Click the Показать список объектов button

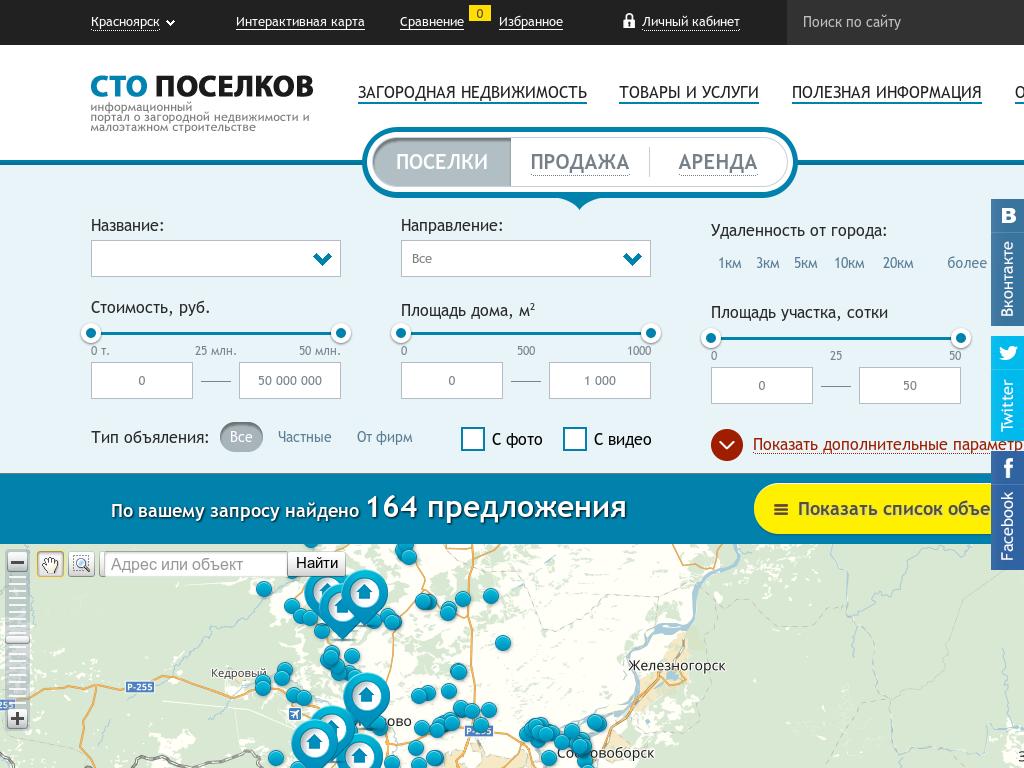point(880,509)
